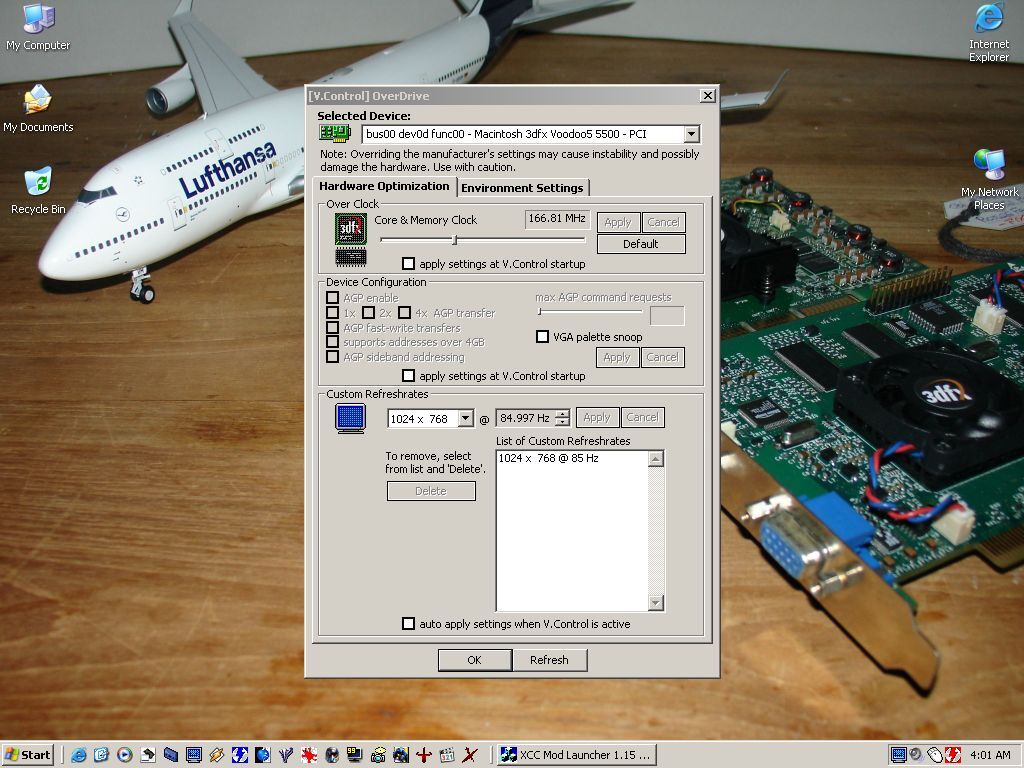Select the Internet Explorer desktop icon
The image size is (1024, 768).
point(989,33)
